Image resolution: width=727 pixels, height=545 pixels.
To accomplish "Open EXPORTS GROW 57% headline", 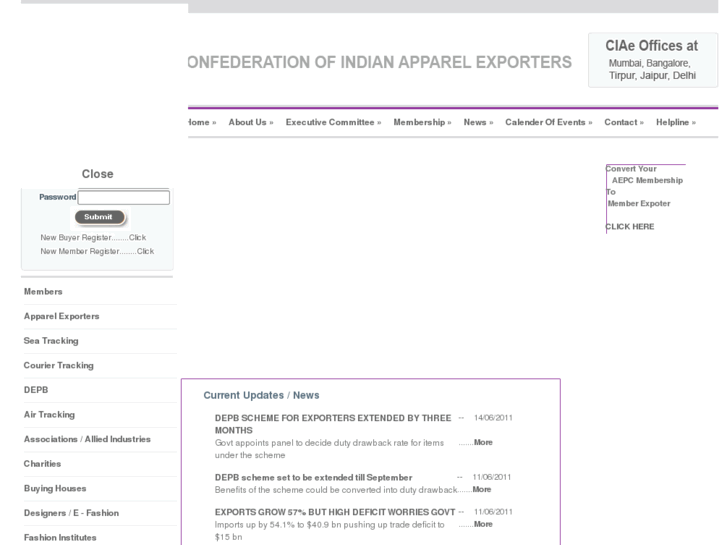I will click(335, 512).
